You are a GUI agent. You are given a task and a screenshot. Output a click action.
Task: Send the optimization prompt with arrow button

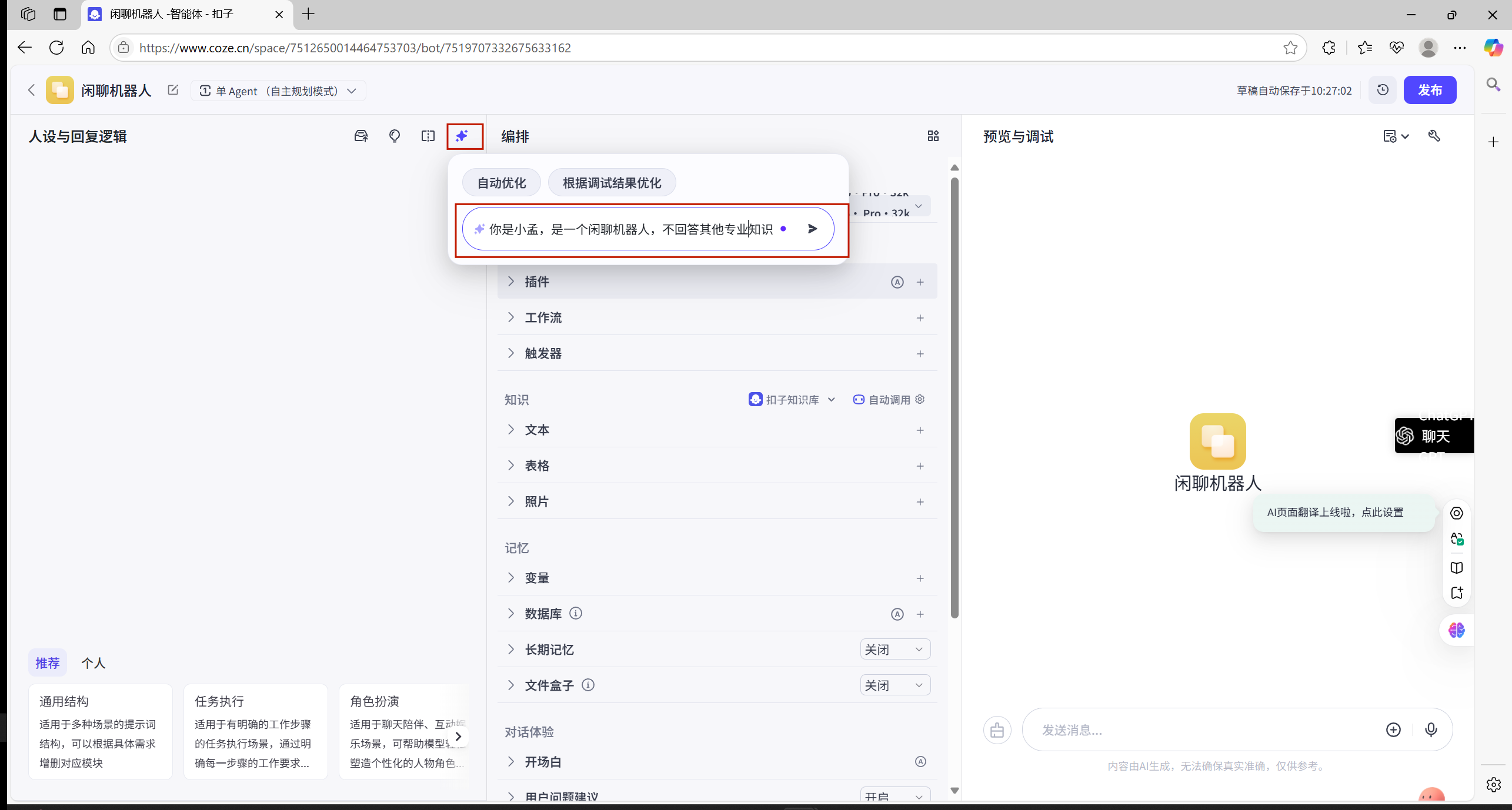tap(813, 229)
